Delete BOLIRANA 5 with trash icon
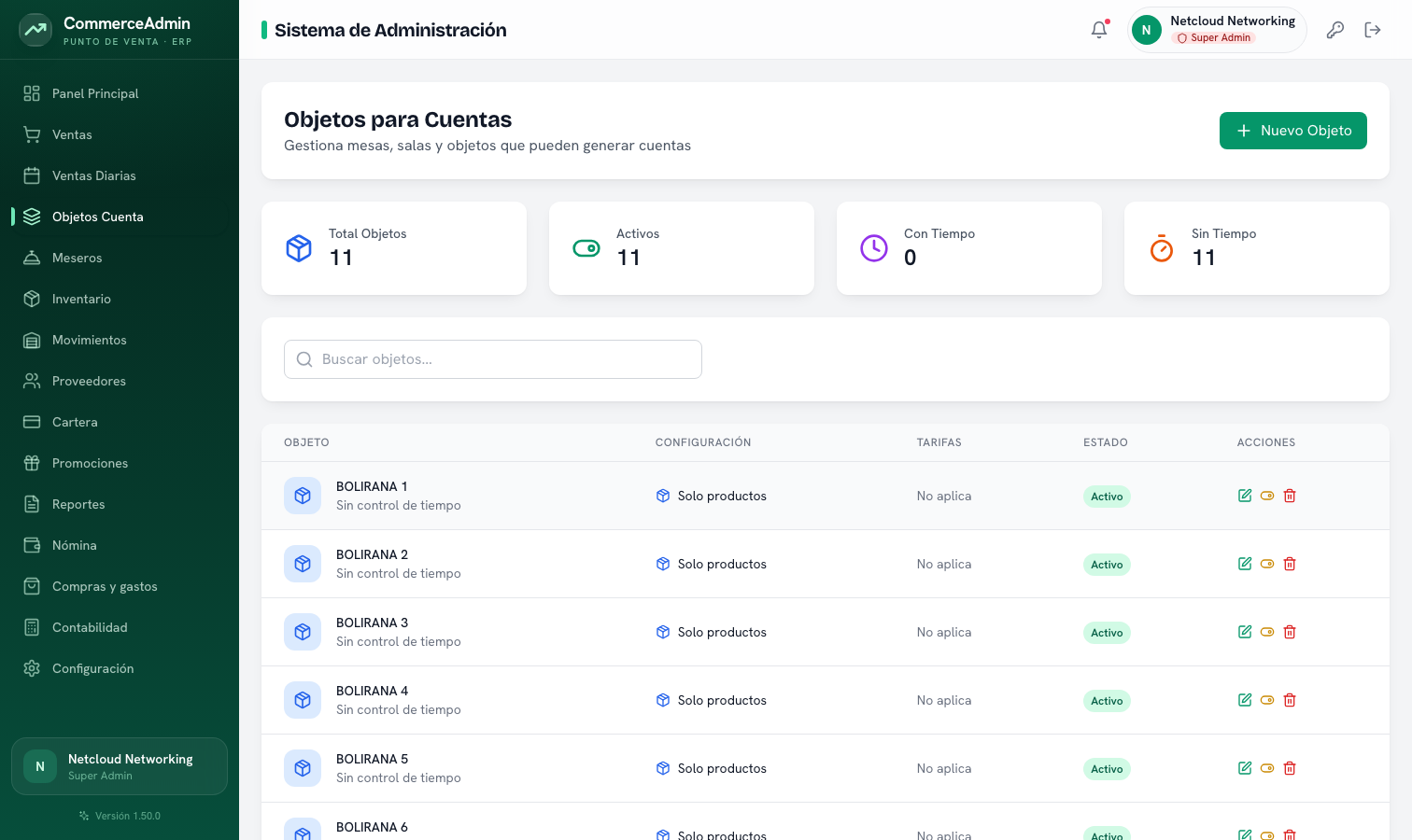 coord(1290,768)
